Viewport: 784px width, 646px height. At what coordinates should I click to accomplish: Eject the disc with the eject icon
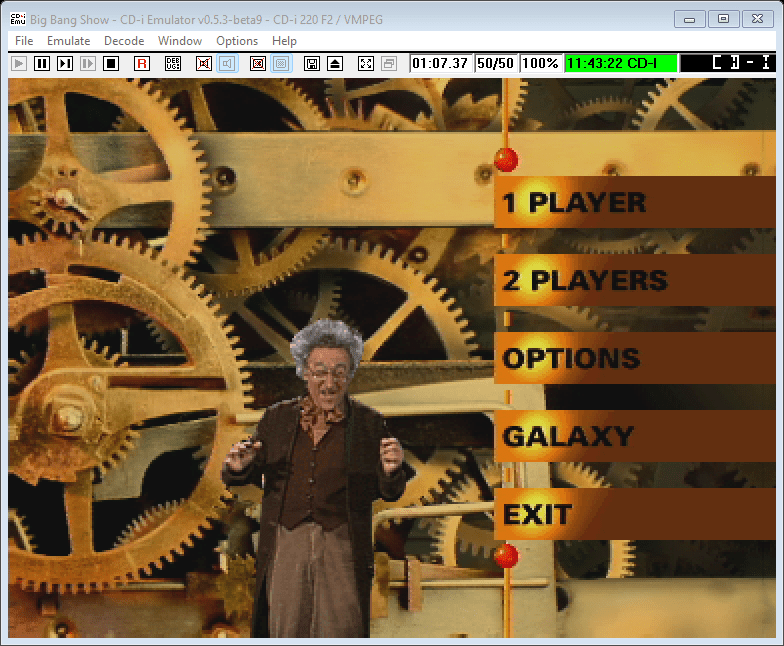[x=335, y=63]
